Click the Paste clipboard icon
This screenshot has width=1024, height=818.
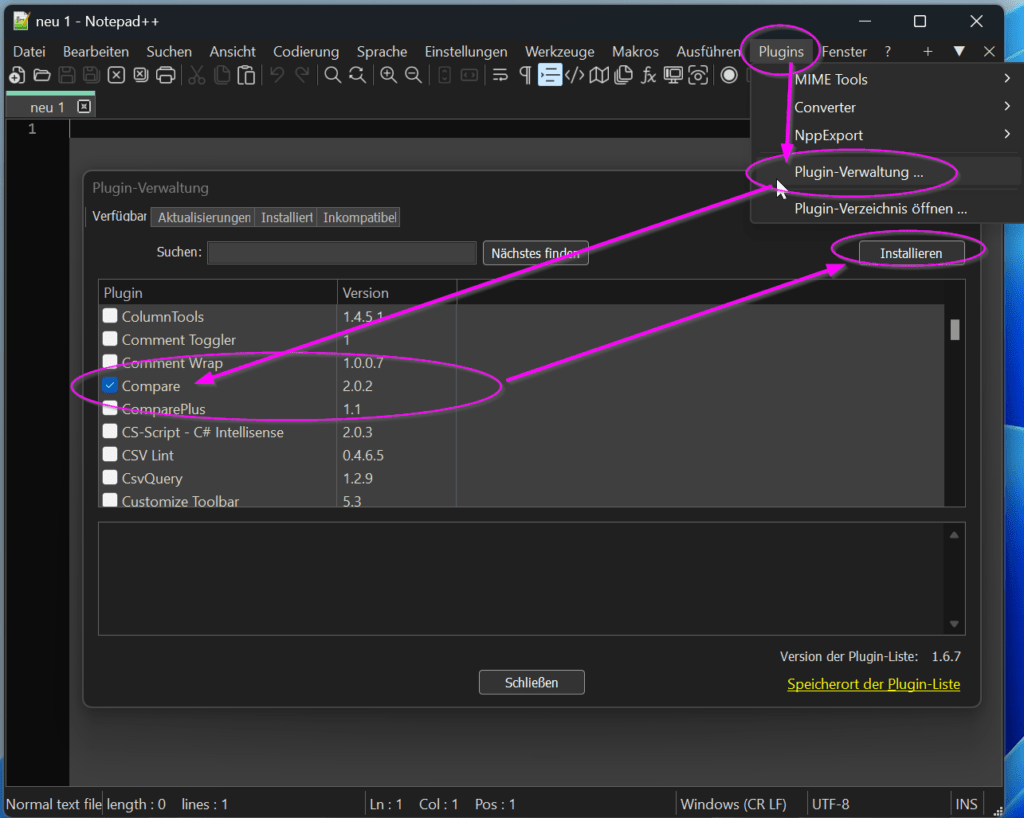(x=246, y=75)
